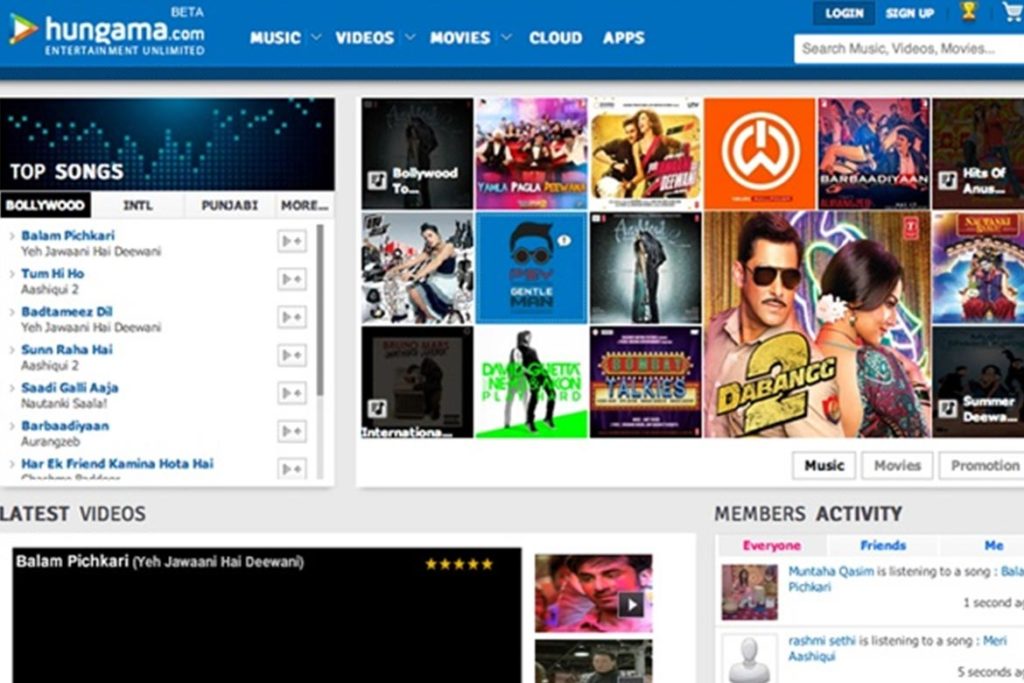Viewport: 1024px width, 683px height.
Task: Switch to the Punjabi songs tab
Action: 229,205
